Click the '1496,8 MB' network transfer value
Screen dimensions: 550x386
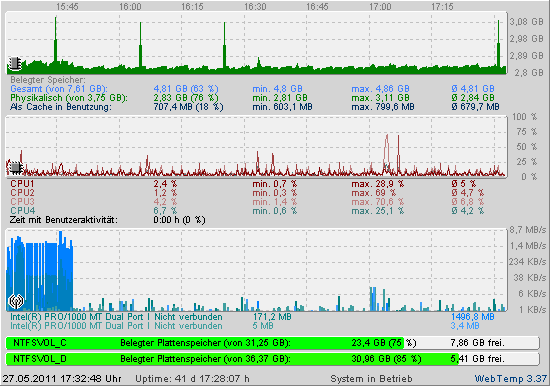(472, 317)
